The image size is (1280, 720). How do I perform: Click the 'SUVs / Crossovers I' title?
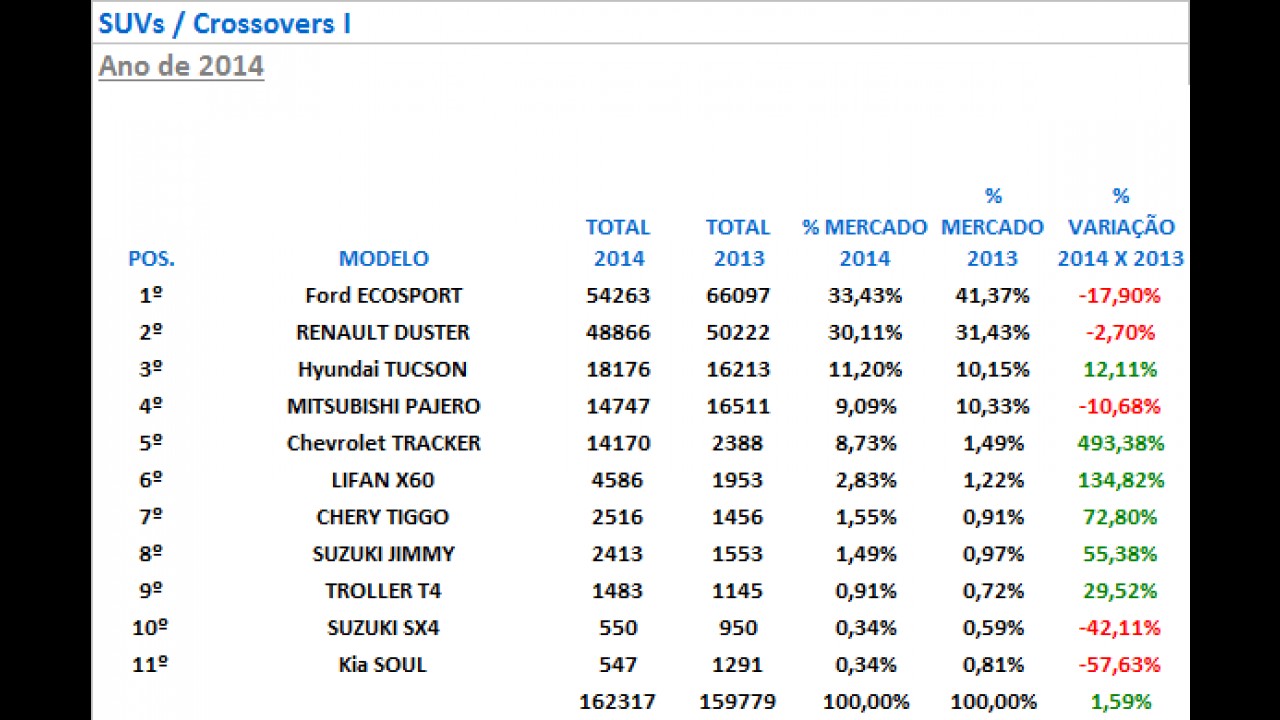[224, 23]
